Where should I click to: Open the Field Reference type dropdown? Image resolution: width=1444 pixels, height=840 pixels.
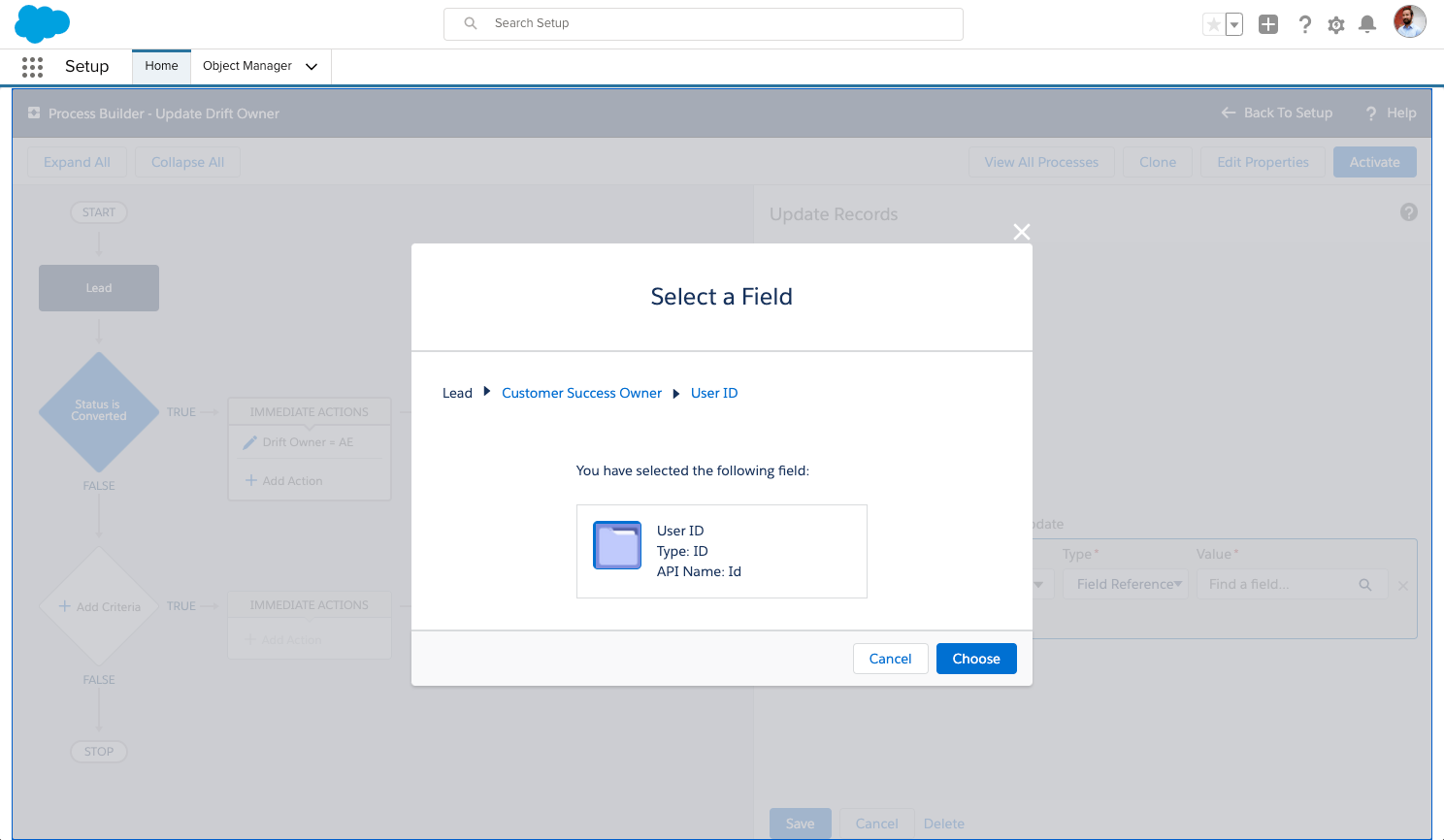pyautogui.click(x=1126, y=584)
